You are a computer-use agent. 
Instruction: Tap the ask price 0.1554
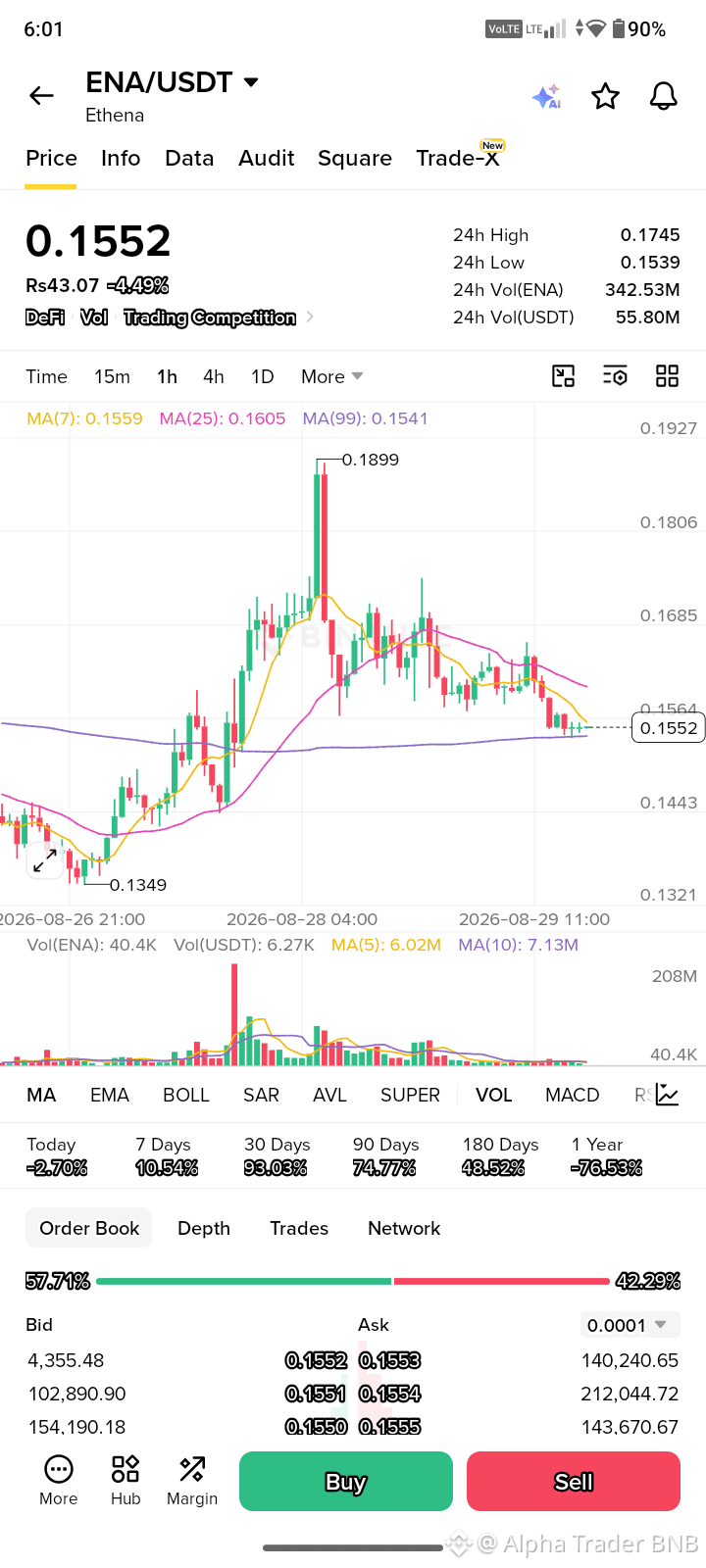pyautogui.click(x=389, y=1394)
